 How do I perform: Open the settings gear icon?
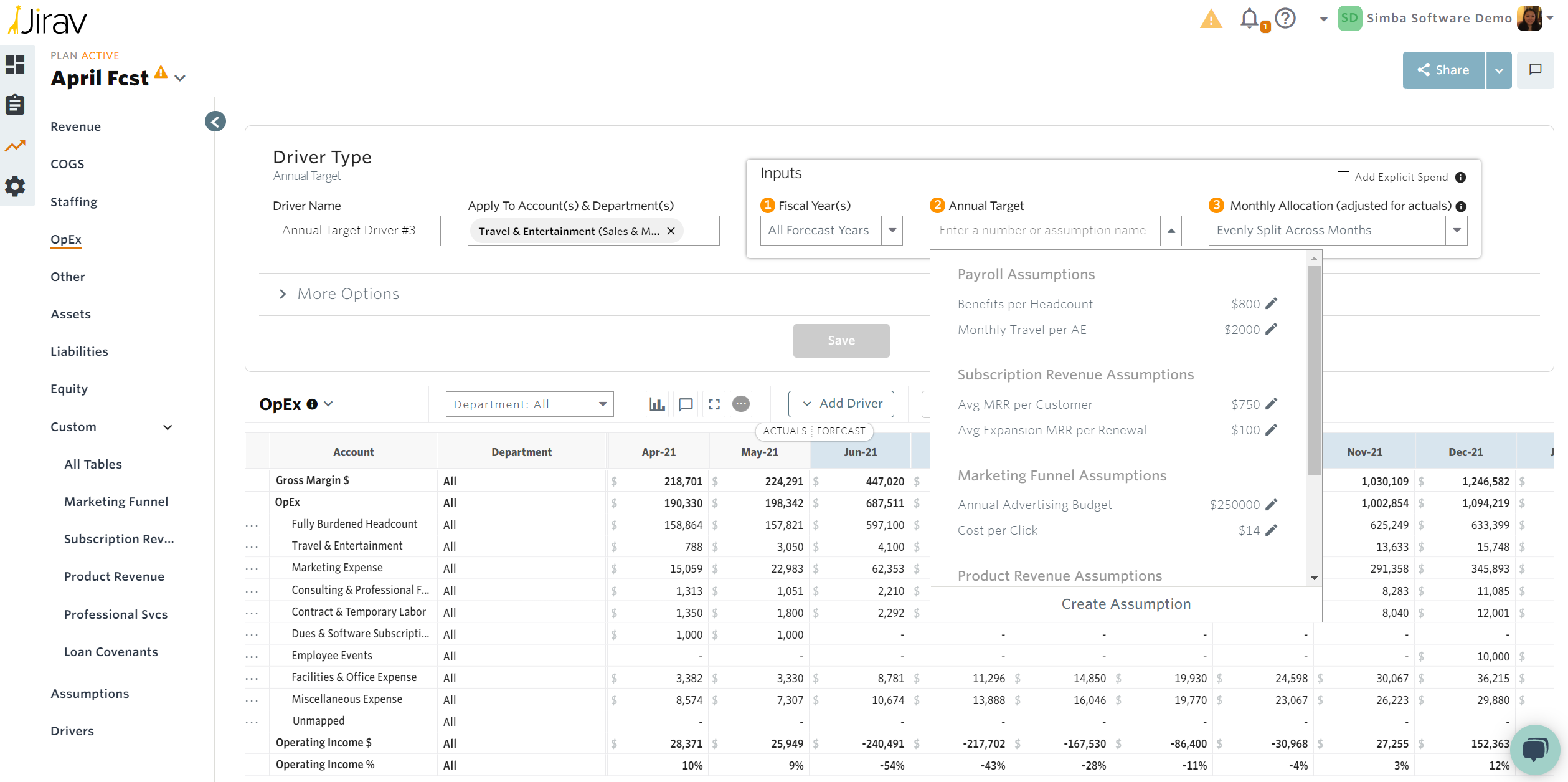(15, 186)
